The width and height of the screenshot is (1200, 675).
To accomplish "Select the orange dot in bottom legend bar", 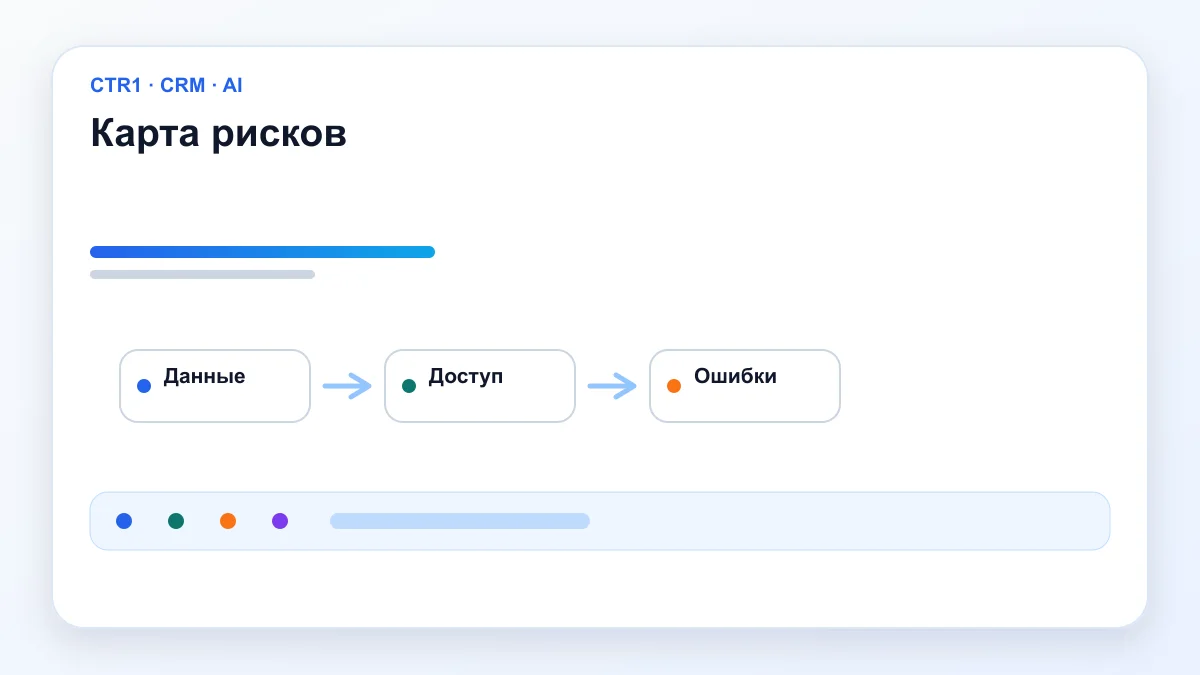I will 228,521.
